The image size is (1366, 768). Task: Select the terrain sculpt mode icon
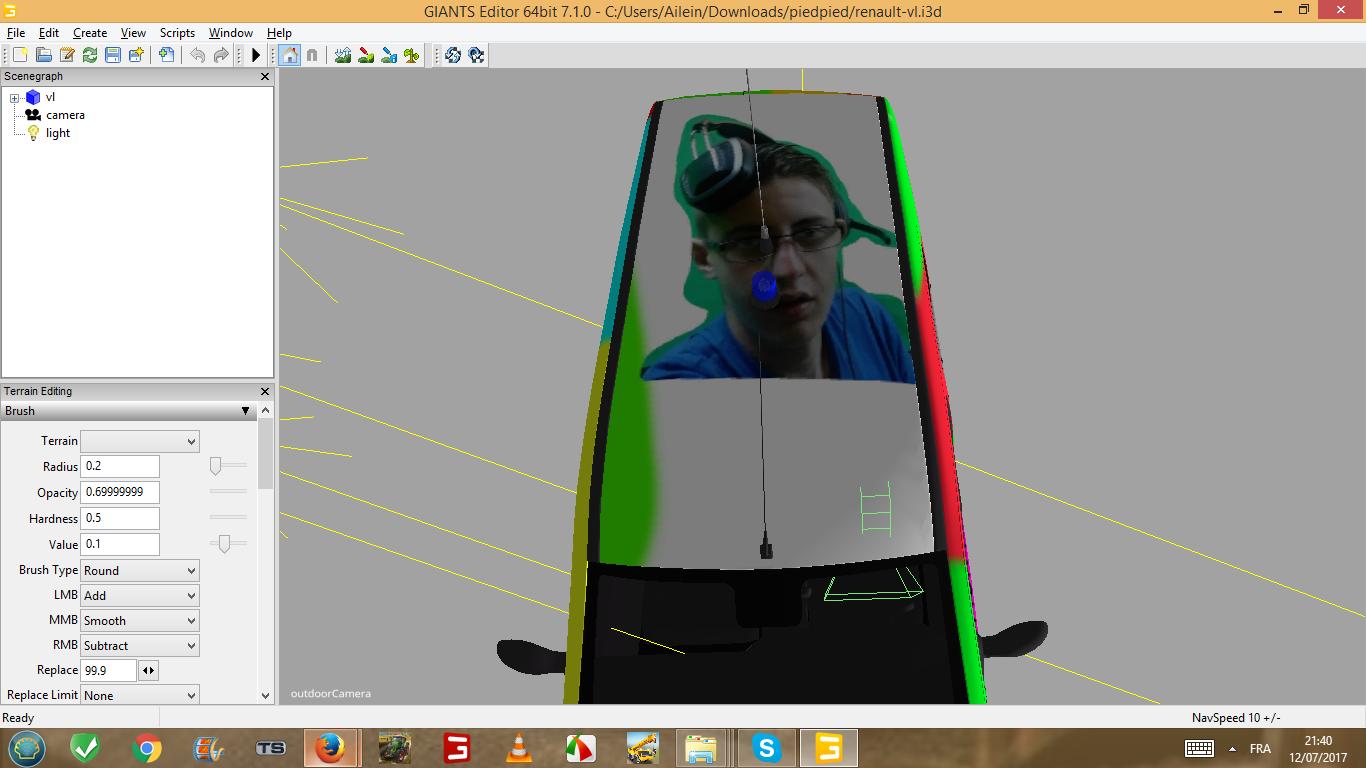(343, 55)
